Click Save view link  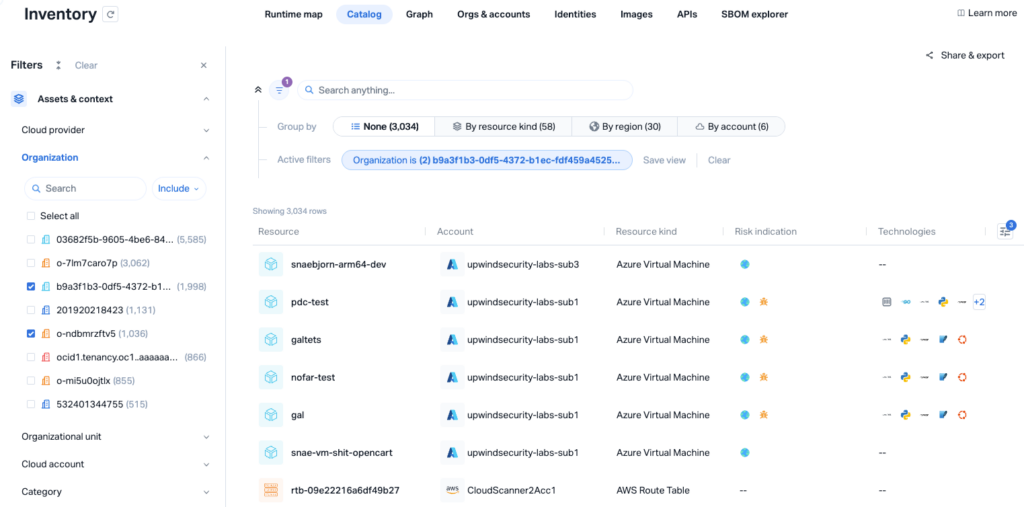coord(664,160)
